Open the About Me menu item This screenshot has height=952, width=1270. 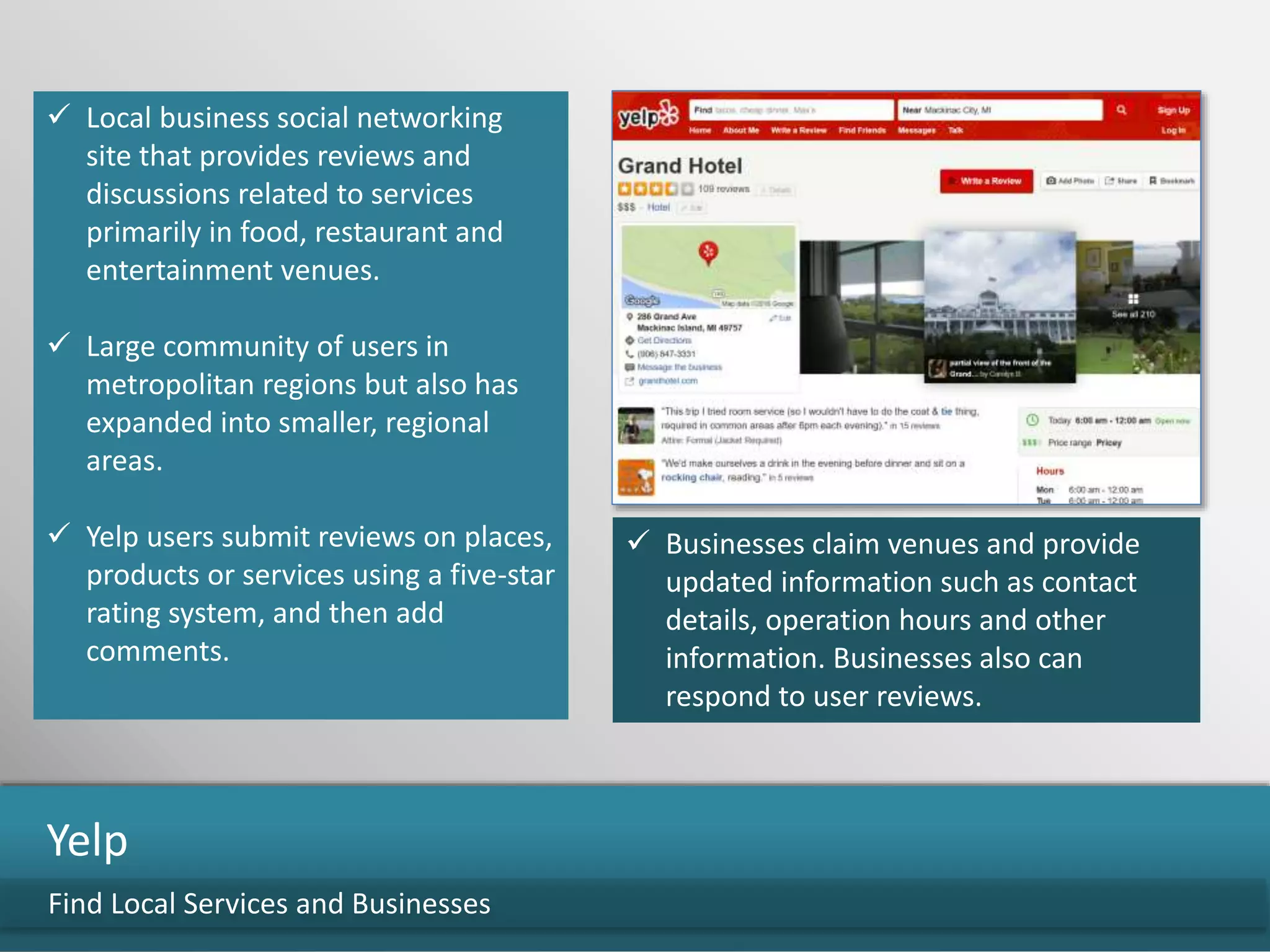pos(741,130)
